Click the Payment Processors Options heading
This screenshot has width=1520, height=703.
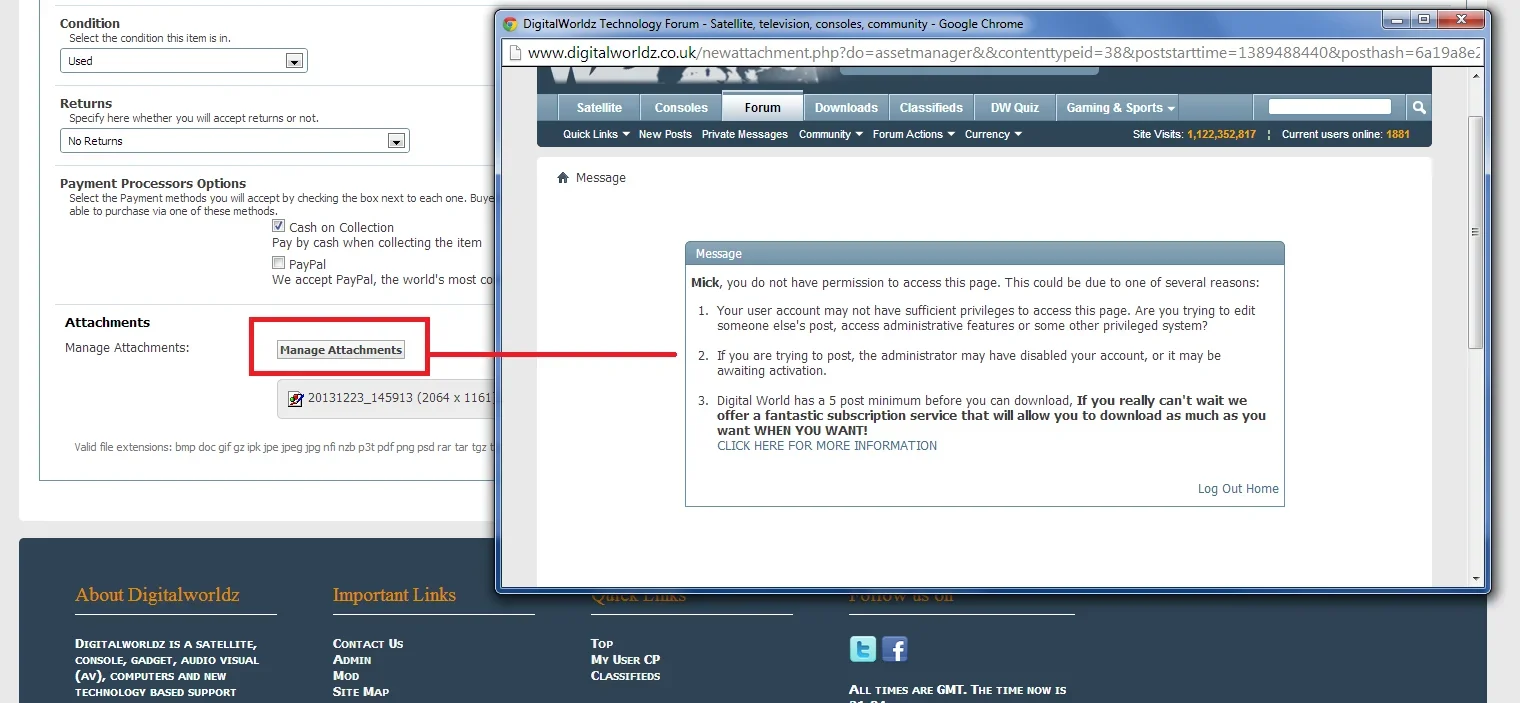(153, 184)
